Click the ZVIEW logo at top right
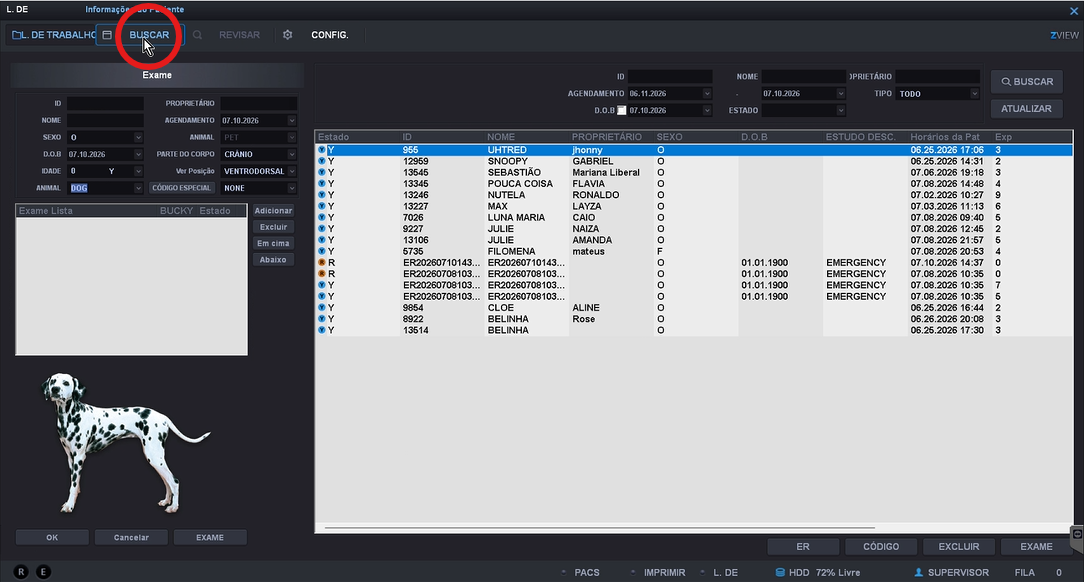 click(1065, 35)
